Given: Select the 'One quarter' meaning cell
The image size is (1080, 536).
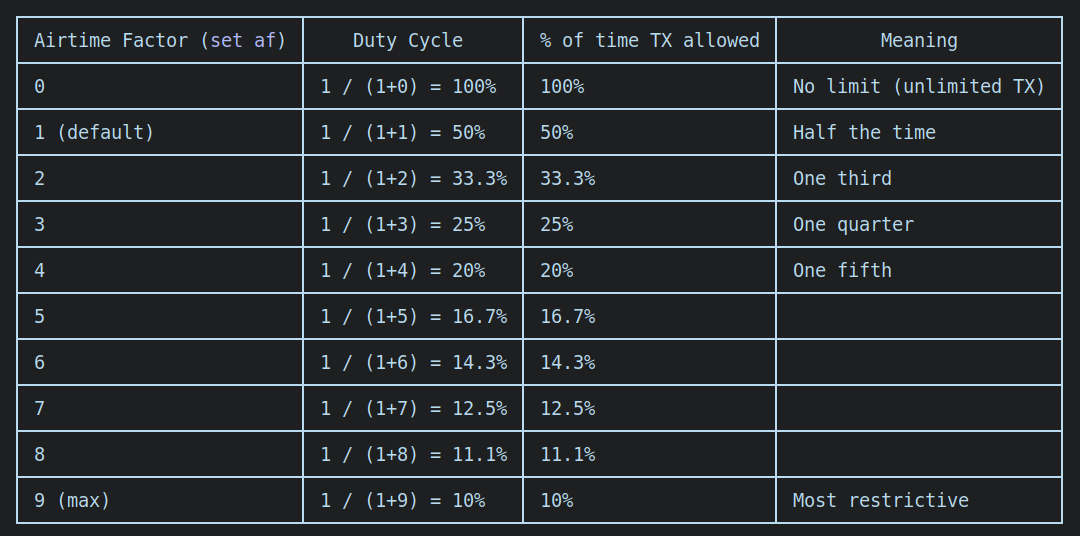Looking at the screenshot, I should pyautogui.click(x=853, y=225).
